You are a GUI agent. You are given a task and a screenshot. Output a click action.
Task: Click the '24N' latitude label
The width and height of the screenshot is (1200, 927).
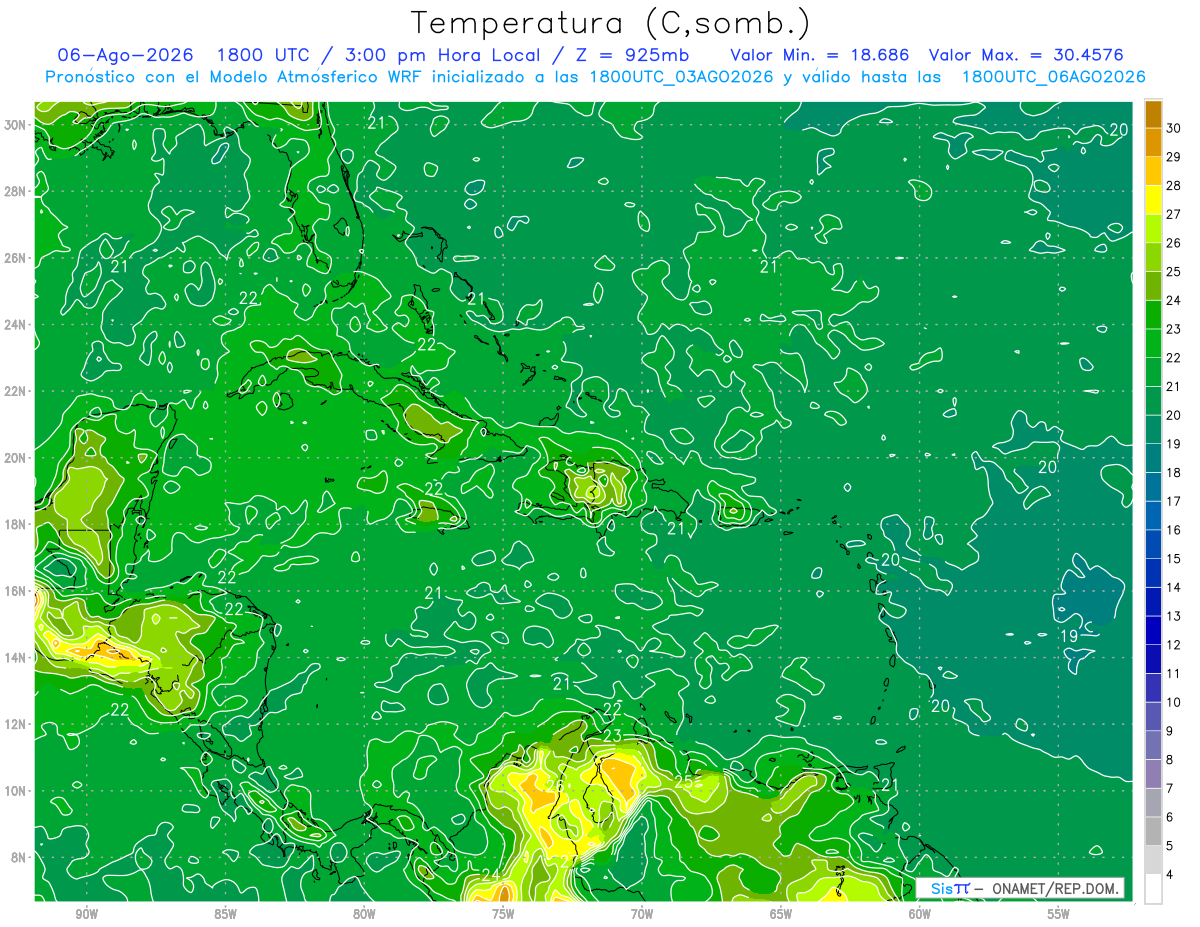[14, 325]
